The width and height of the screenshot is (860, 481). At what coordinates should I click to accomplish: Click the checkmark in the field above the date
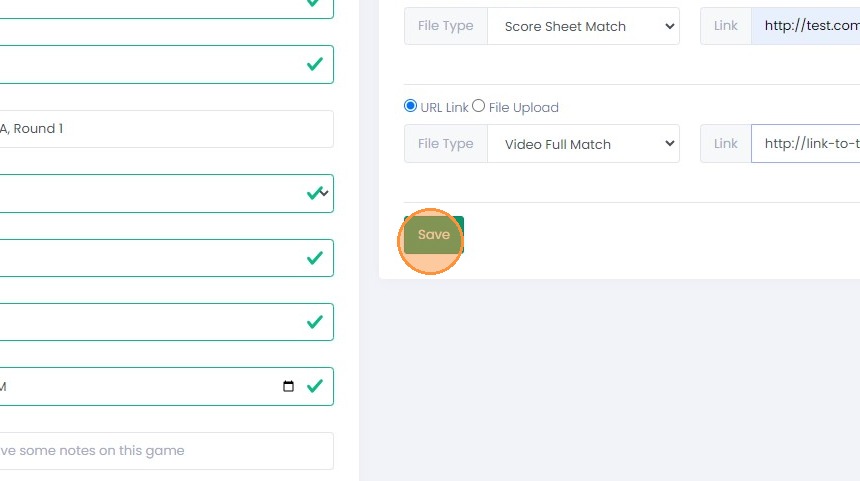tap(315, 322)
